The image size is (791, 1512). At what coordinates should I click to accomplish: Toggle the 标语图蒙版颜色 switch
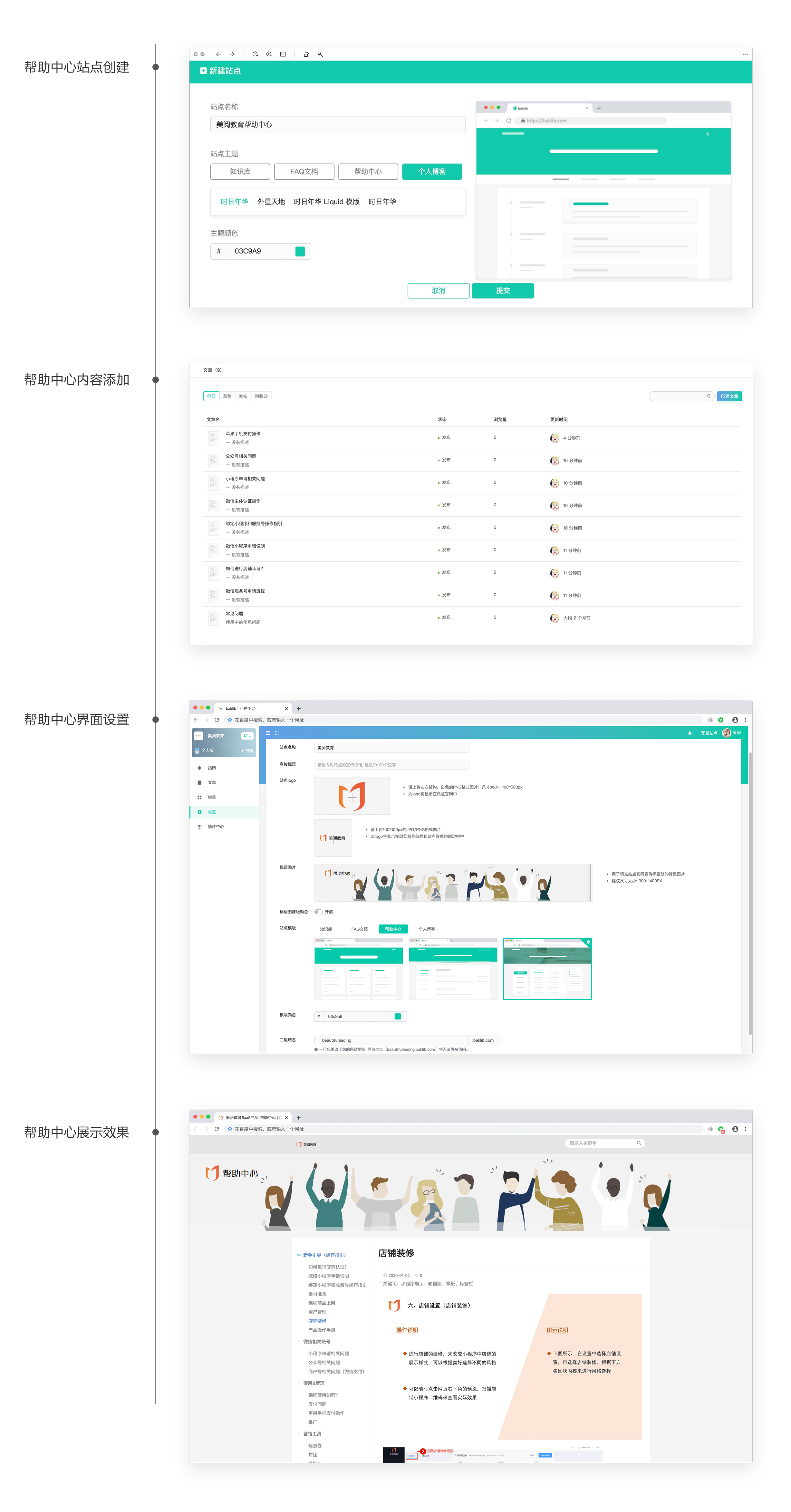pos(318,912)
